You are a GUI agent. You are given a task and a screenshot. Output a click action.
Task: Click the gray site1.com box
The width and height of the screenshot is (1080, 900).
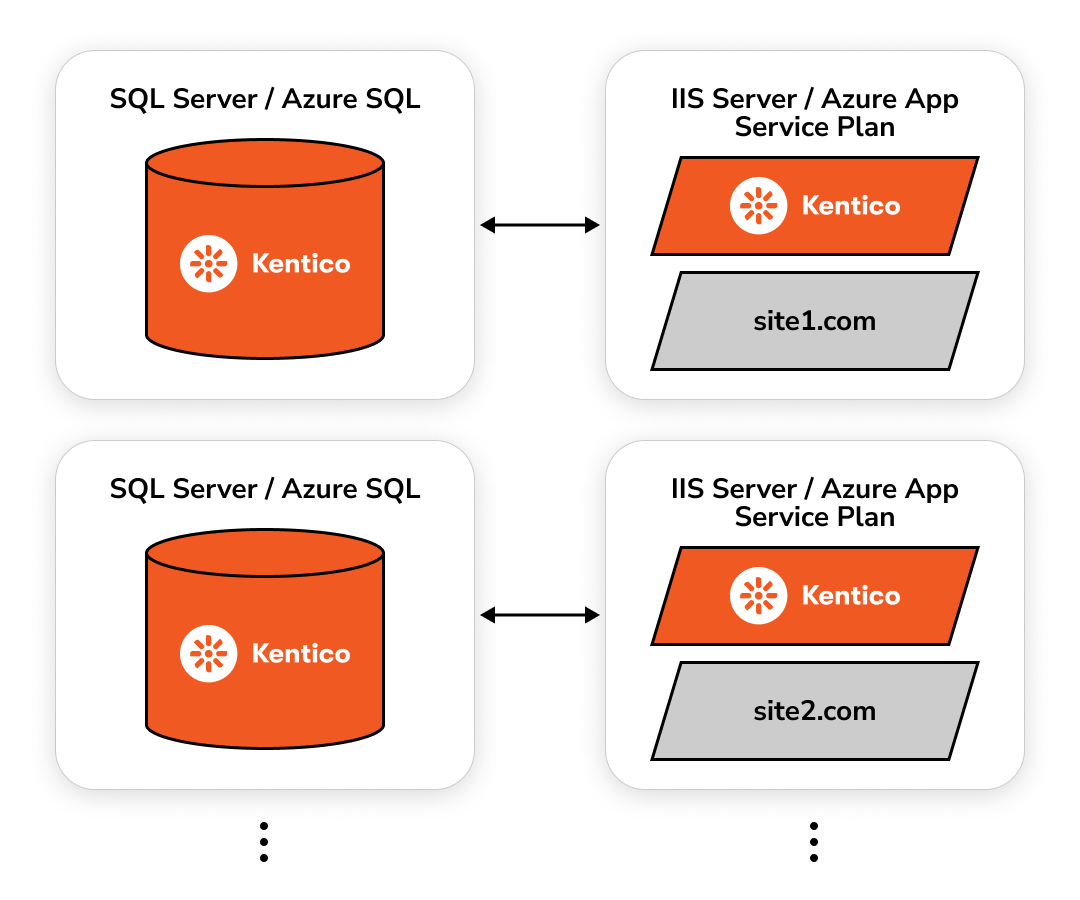coord(815,321)
